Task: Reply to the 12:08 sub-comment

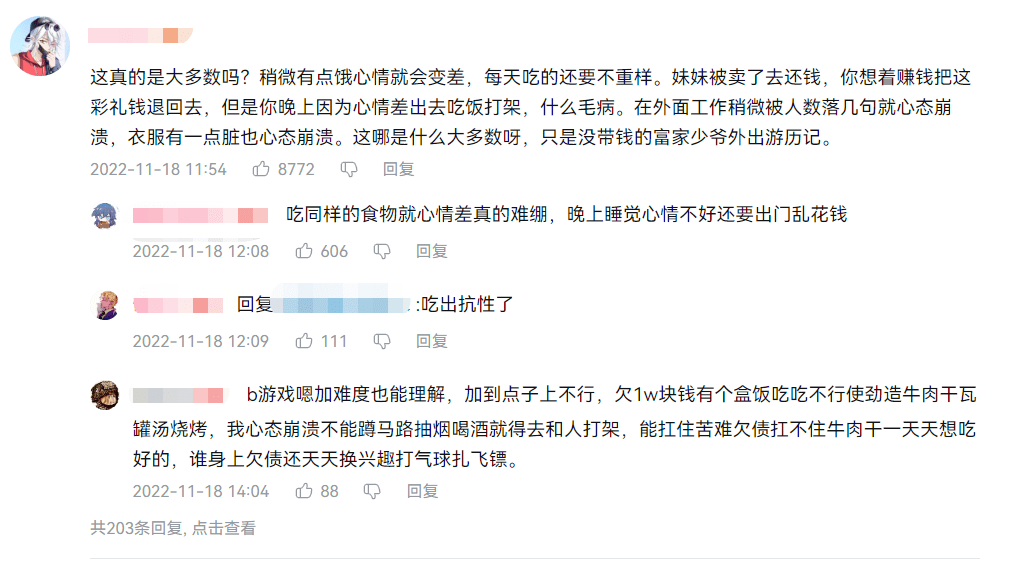Action: tap(432, 251)
